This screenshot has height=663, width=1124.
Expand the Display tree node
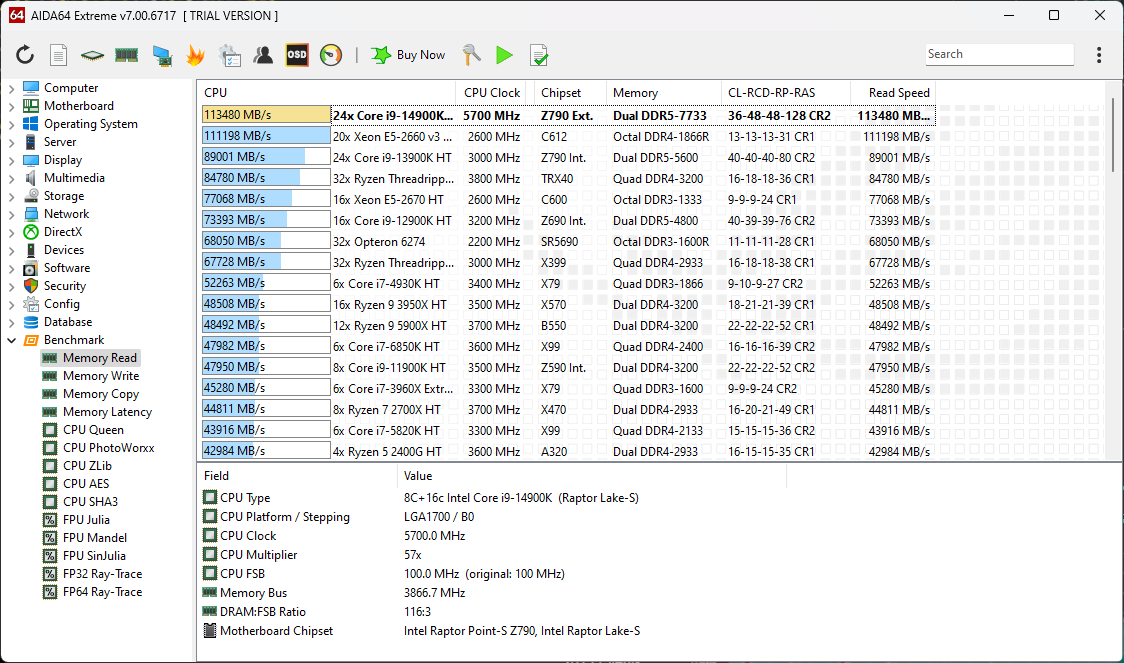pos(11,160)
